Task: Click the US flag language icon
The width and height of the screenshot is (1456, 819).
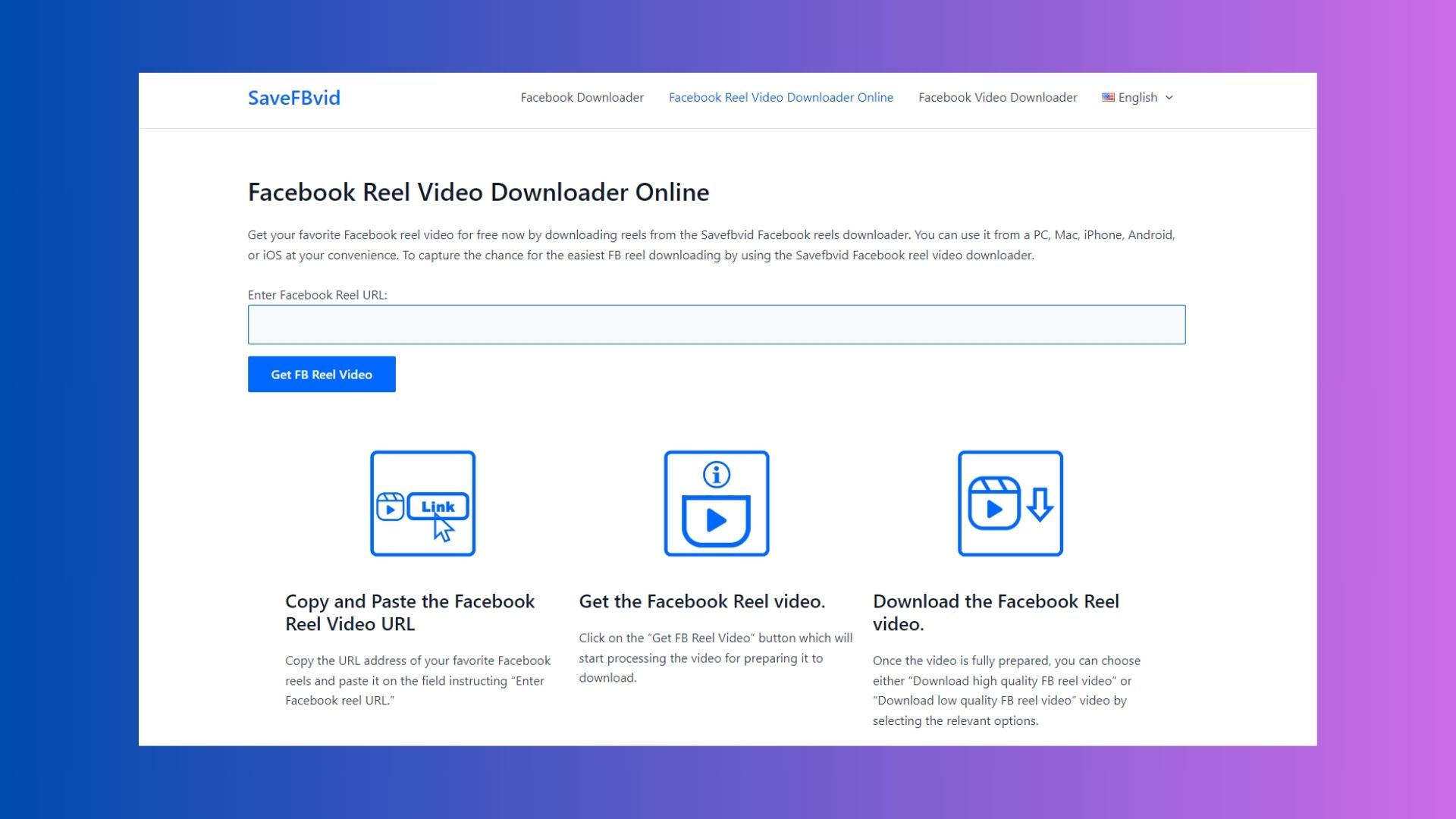Action: click(1108, 97)
